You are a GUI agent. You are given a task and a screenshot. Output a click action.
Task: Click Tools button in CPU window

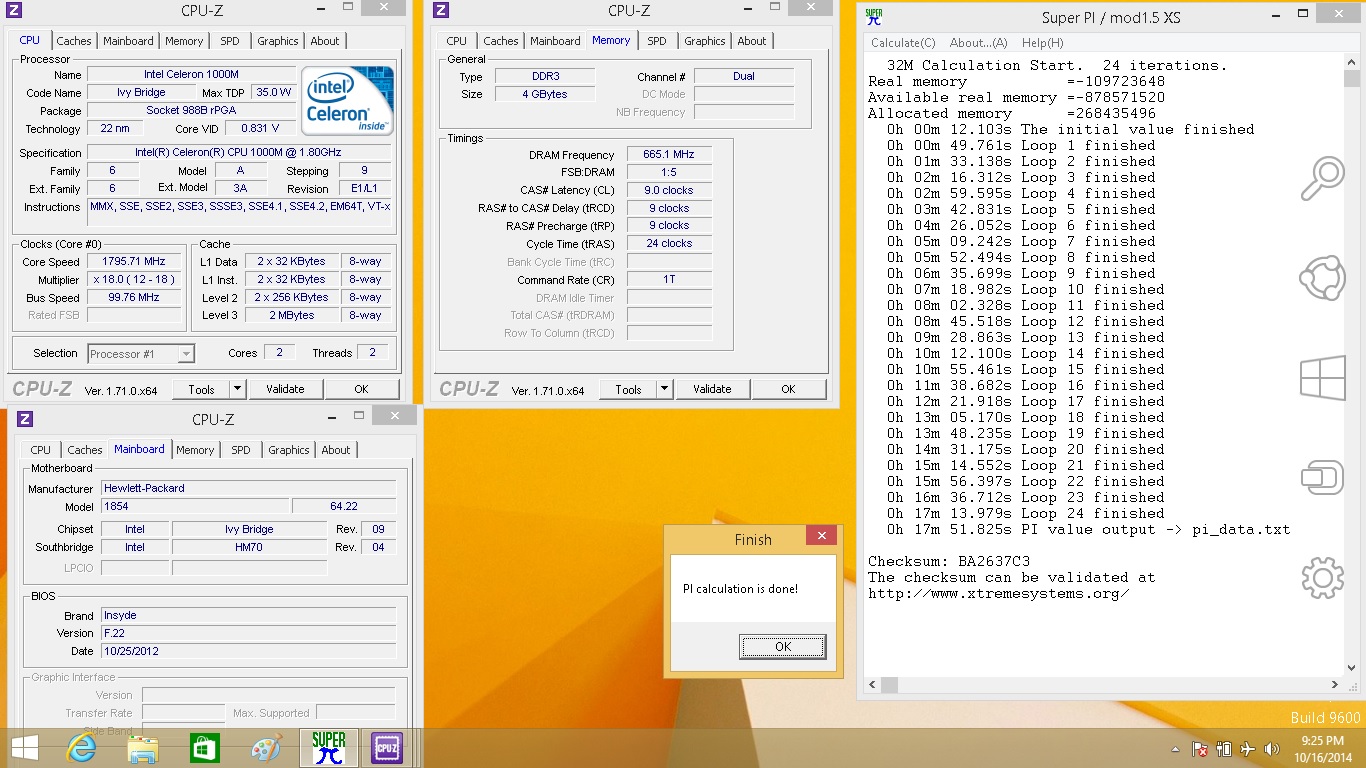[201, 389]
